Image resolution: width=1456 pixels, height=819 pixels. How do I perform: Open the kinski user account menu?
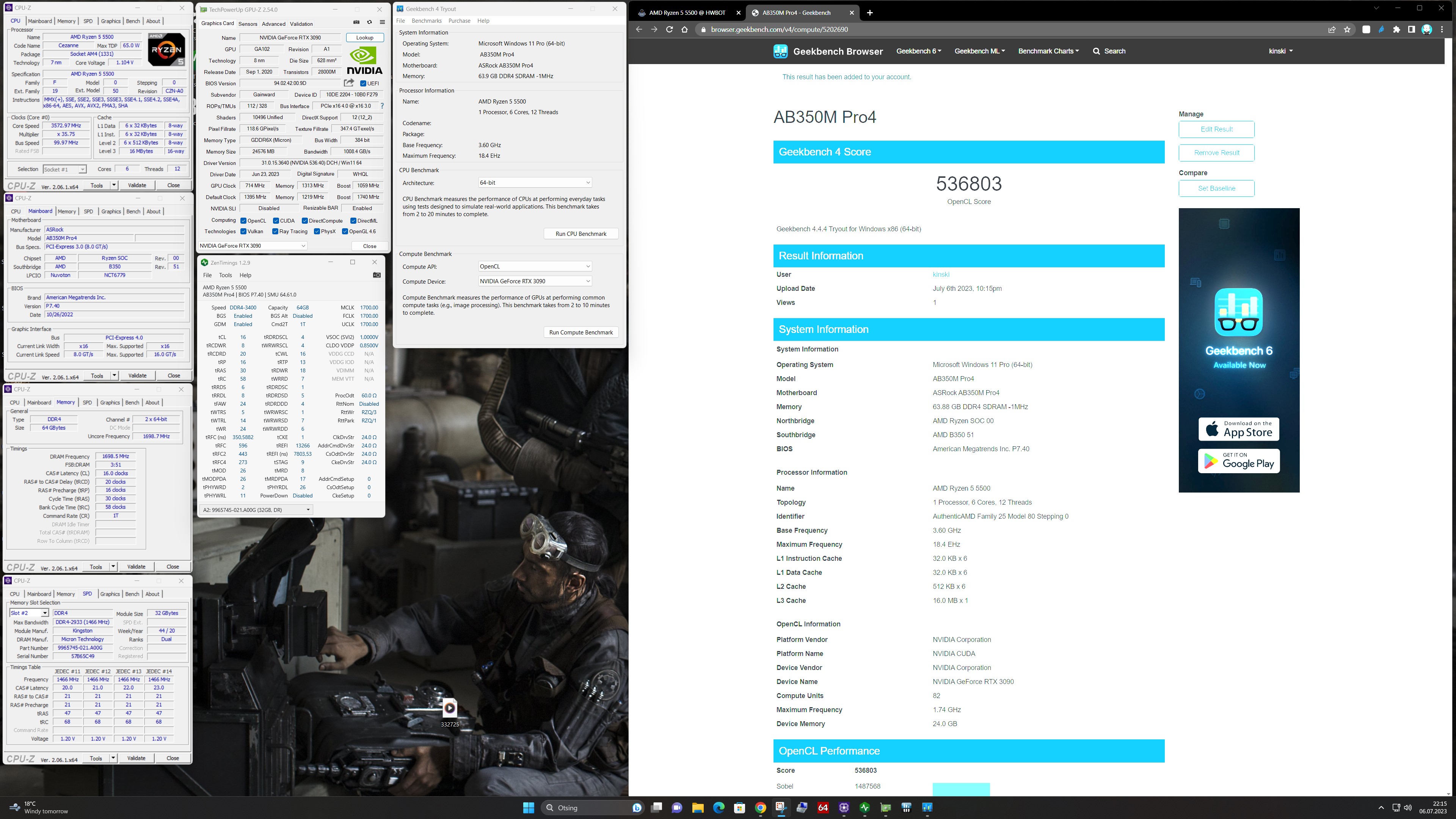tap(1280, 51)
